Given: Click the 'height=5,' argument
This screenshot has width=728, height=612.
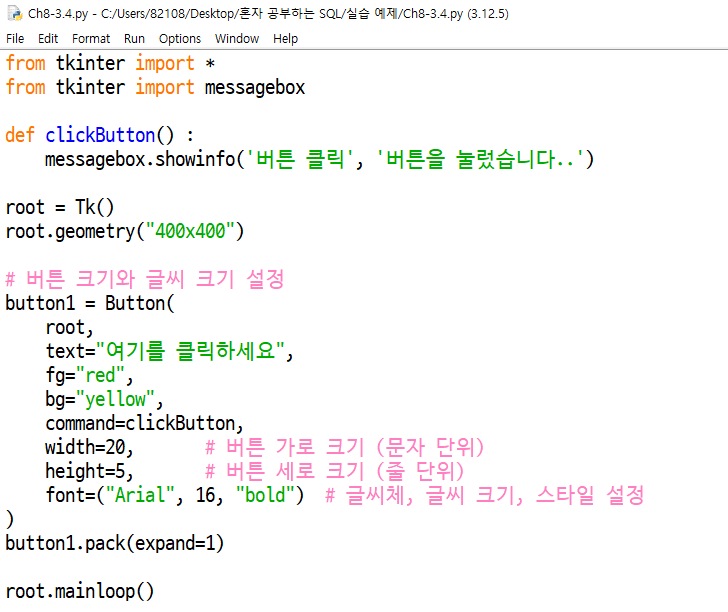Looking at the screenshot, I should [x=89, y=471].
